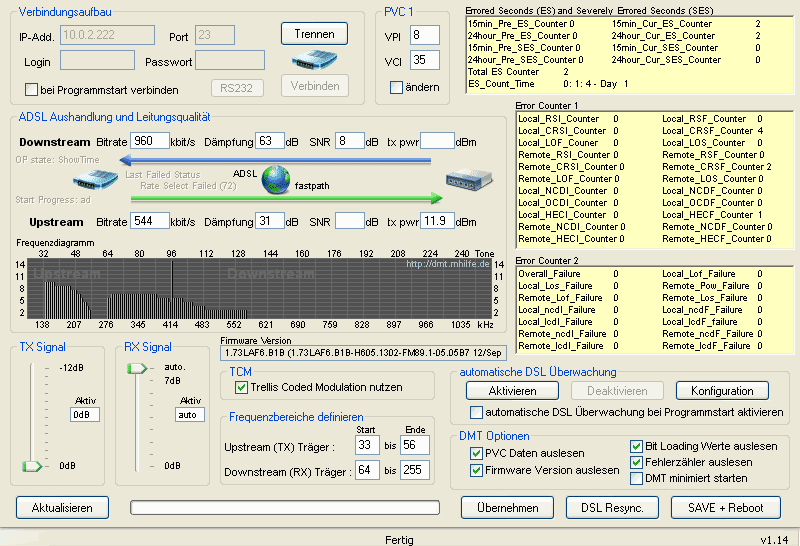Click the 'Fertig' status bar text

coord(399,540)
